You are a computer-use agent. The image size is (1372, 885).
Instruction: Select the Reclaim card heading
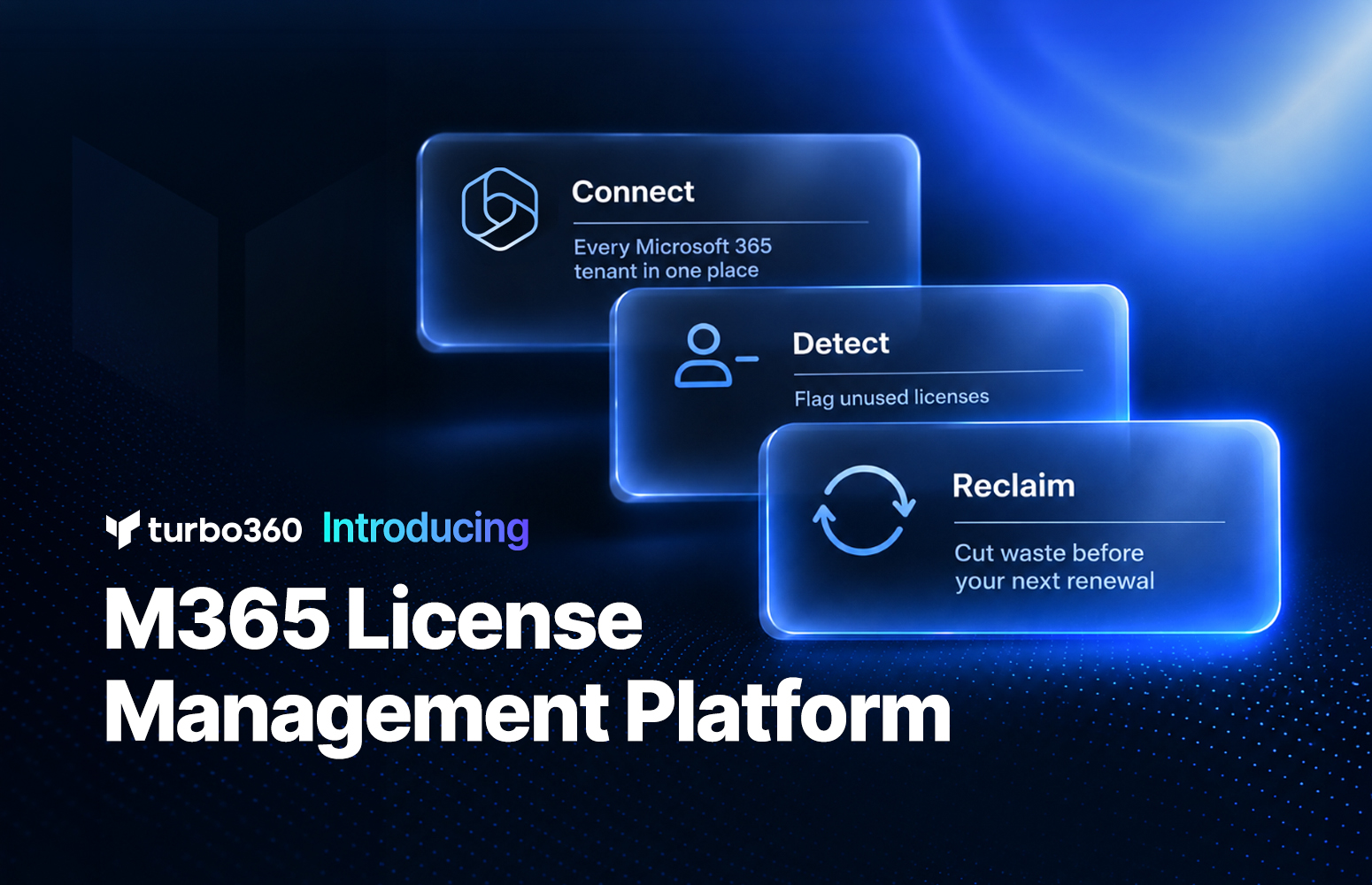1014,486
